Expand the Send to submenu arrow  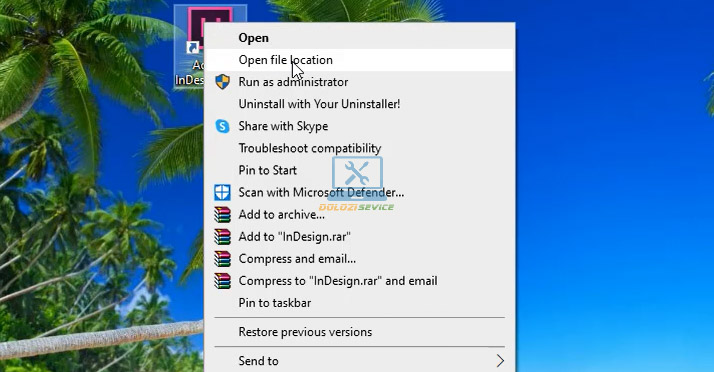click(x=500, y=361)
